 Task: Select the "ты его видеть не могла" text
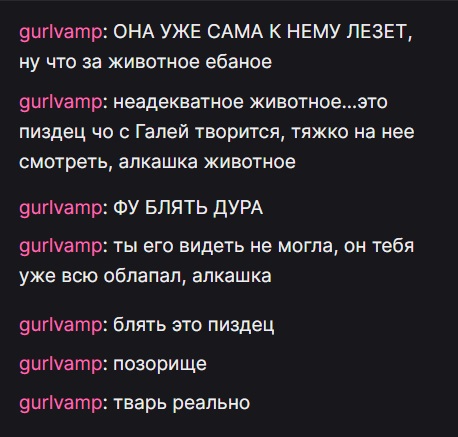point(223,246)
